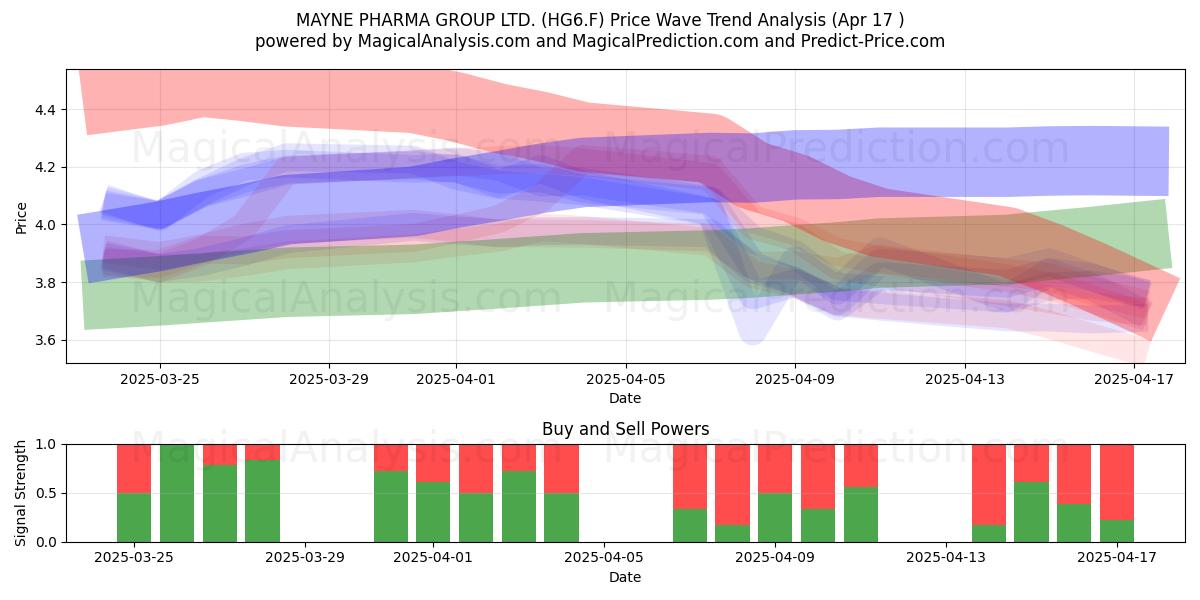Click the 'Date' label below the signal chart
Image resolution: width=1200 pixels, height=600 pixels.
pyautogui.click(x=625, y=577)
